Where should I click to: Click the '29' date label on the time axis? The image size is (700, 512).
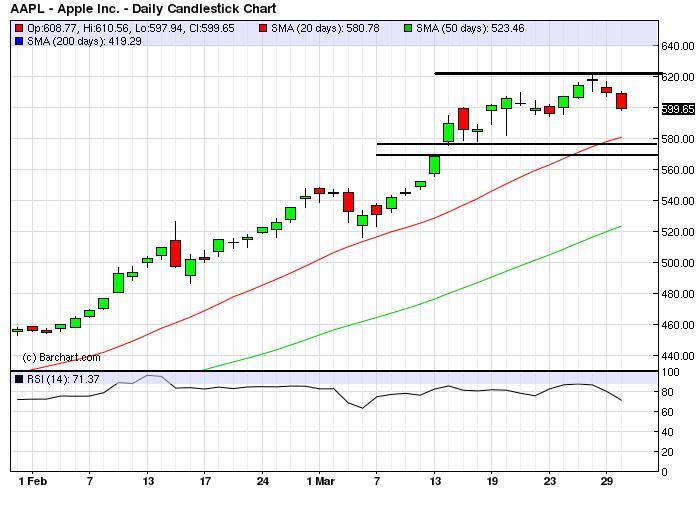[605, 480]
